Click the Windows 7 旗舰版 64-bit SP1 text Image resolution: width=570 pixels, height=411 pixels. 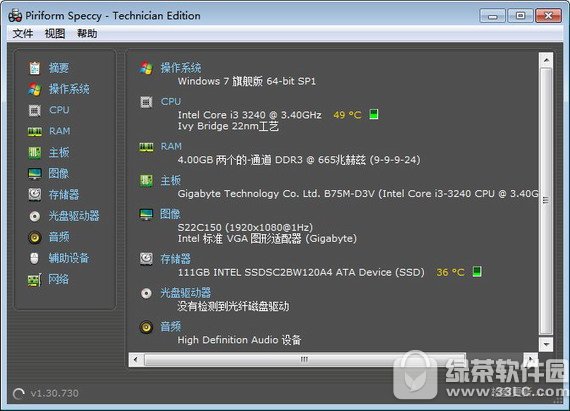click(x=247, y=81)
